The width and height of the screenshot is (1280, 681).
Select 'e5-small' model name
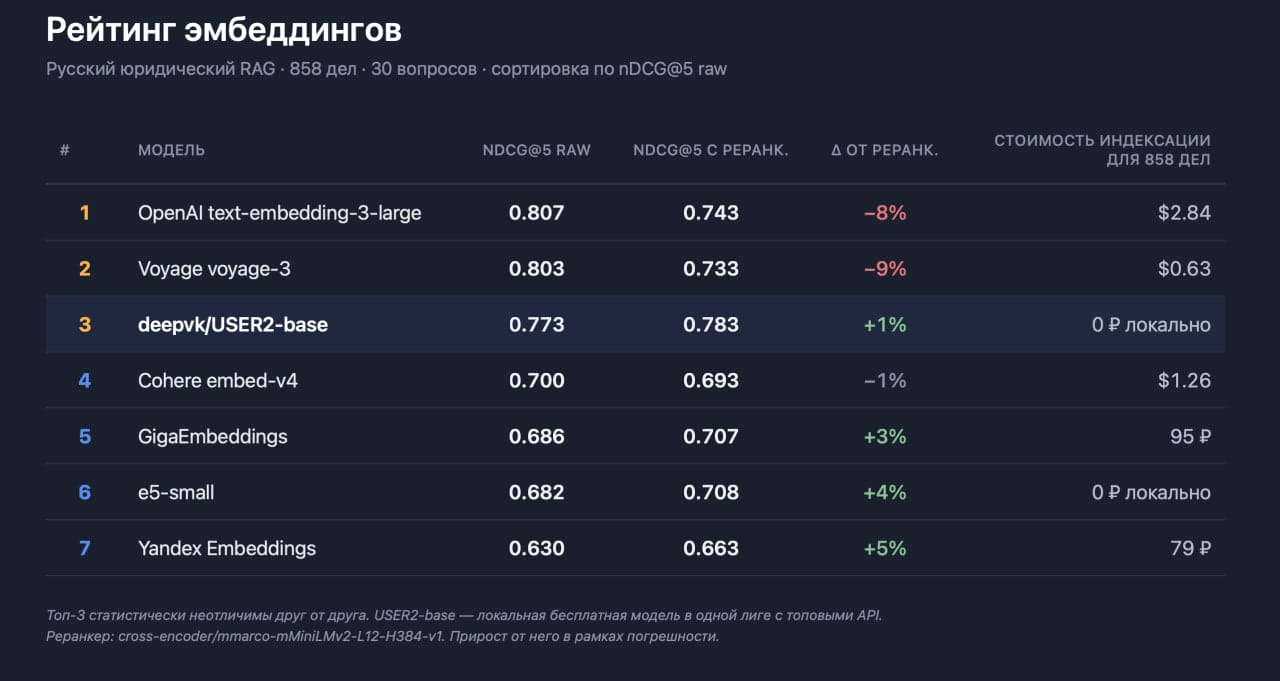pos(176,493)
